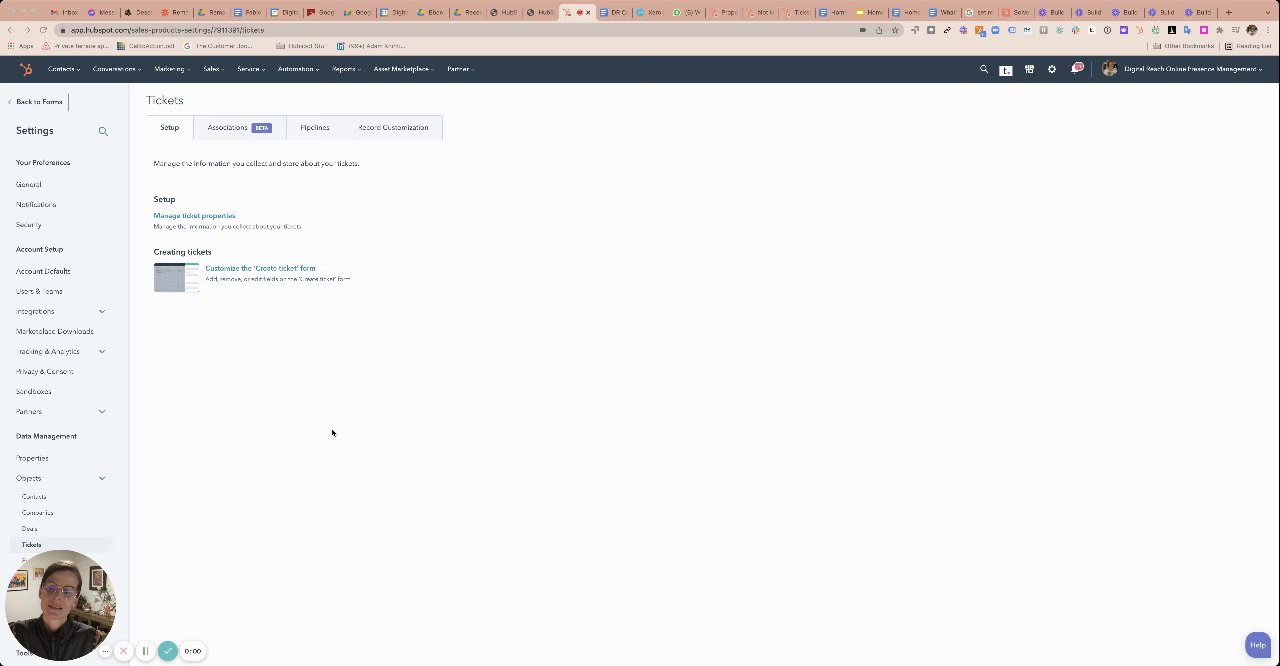Open Marketplace Downloads in the sidebar

pos(55,331)
